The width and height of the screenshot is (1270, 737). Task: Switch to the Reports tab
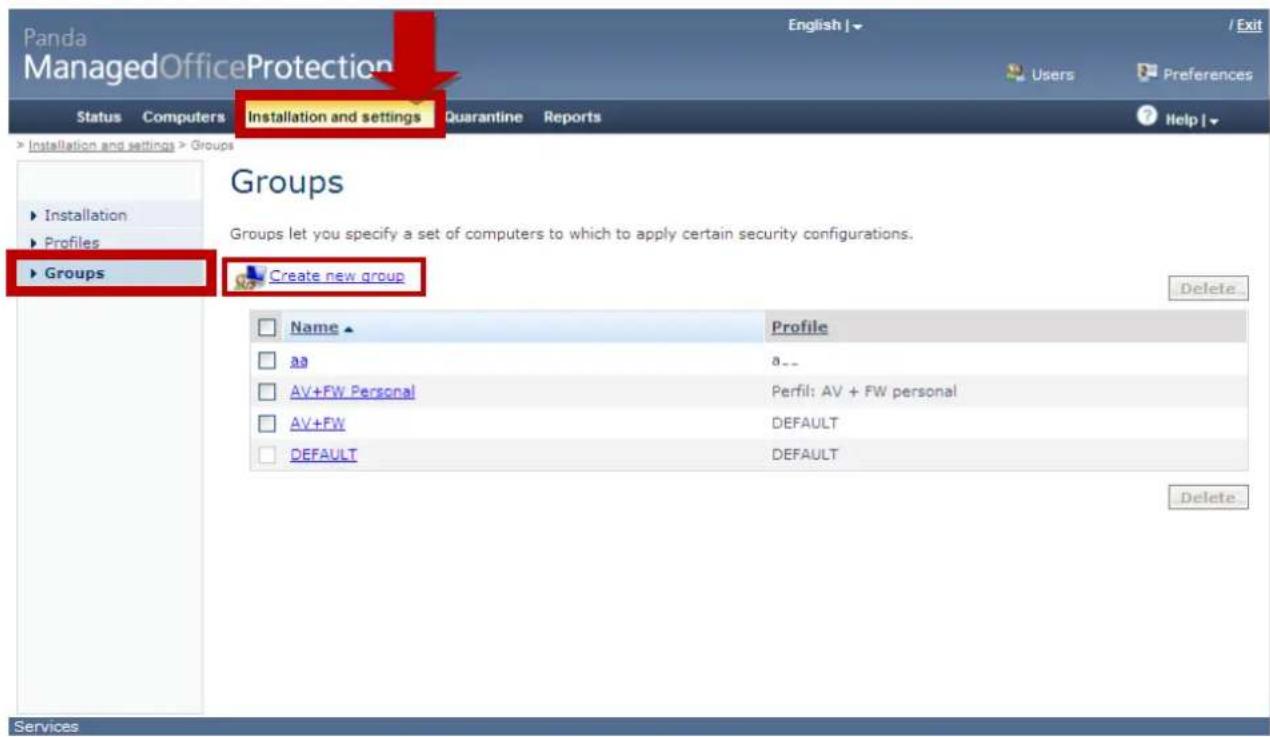(x=572, y=117)
